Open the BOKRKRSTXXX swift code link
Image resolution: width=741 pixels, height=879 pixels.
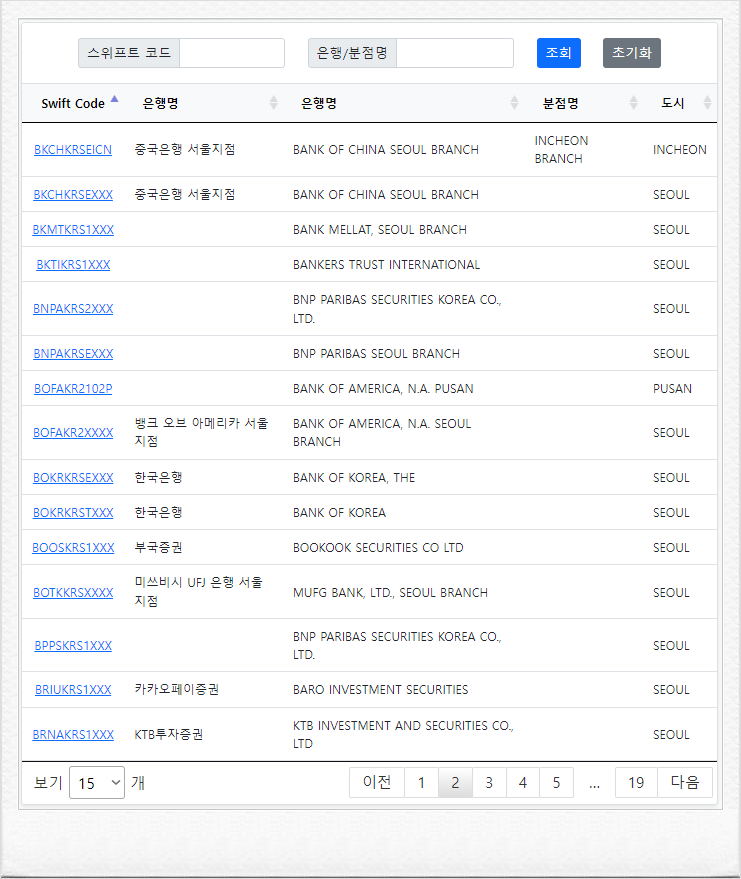click(73, 512)
